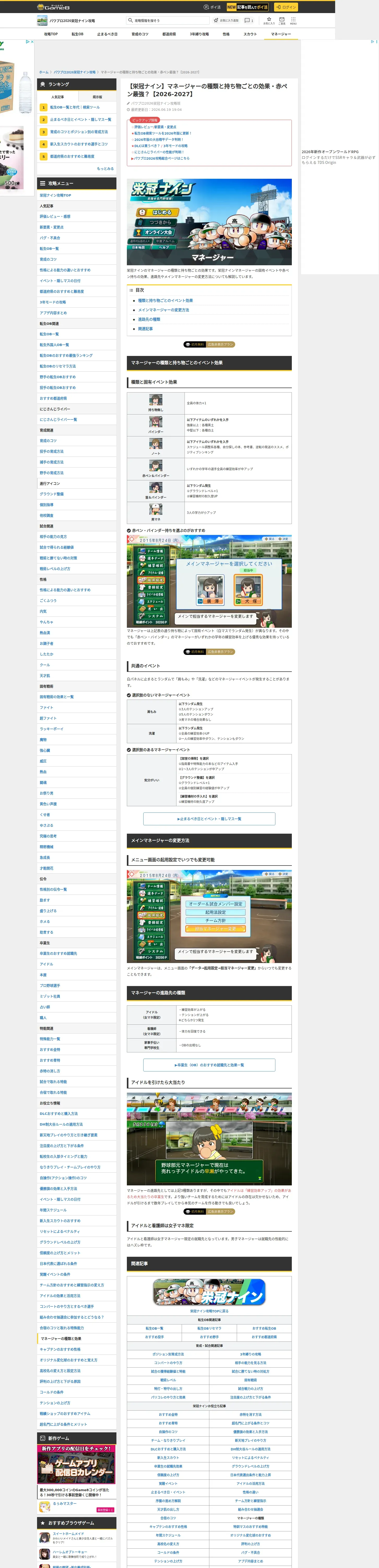Select the 攻略TOP navigation tab
Screen dimensions: 379x1568
pos(51,34)
